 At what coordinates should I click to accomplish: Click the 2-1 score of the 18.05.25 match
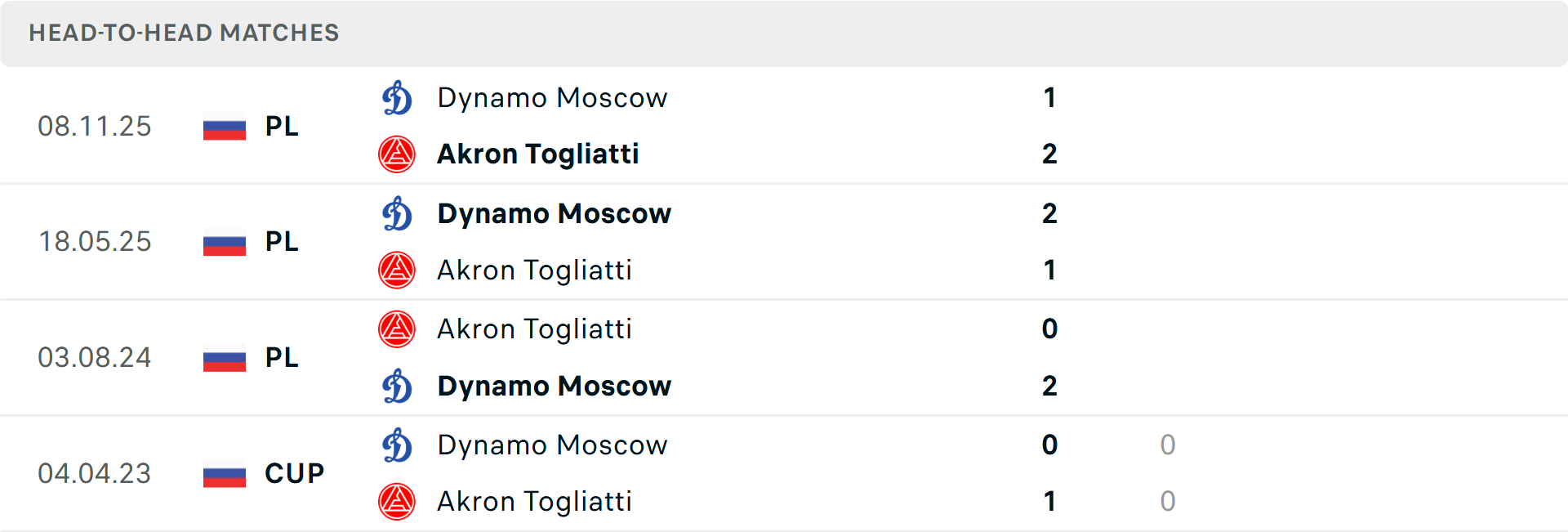click(1049, 242)
